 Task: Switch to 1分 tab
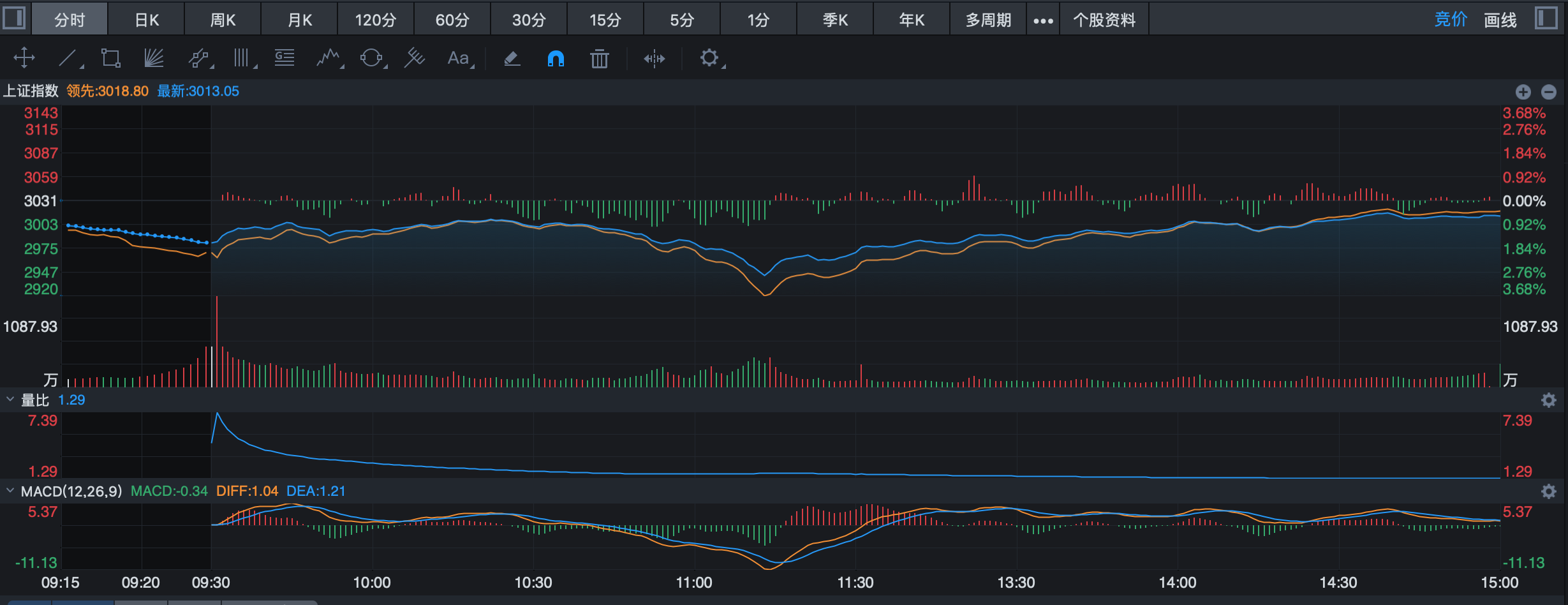point(758,20)
